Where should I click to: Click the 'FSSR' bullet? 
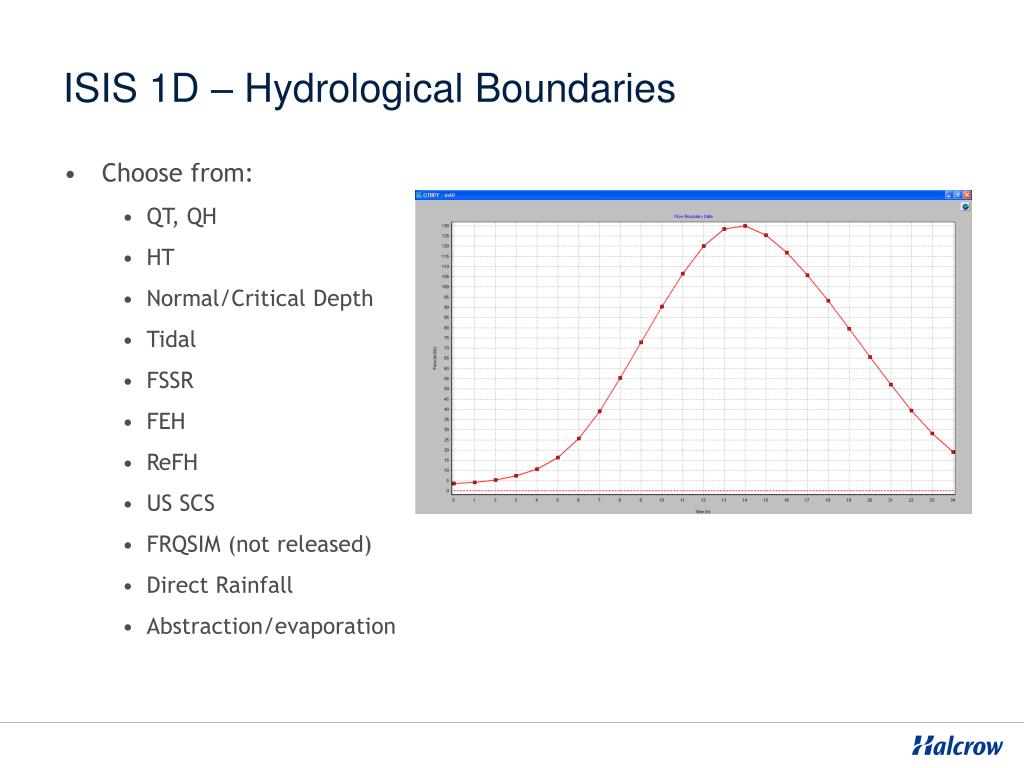[x=170, y=381]
